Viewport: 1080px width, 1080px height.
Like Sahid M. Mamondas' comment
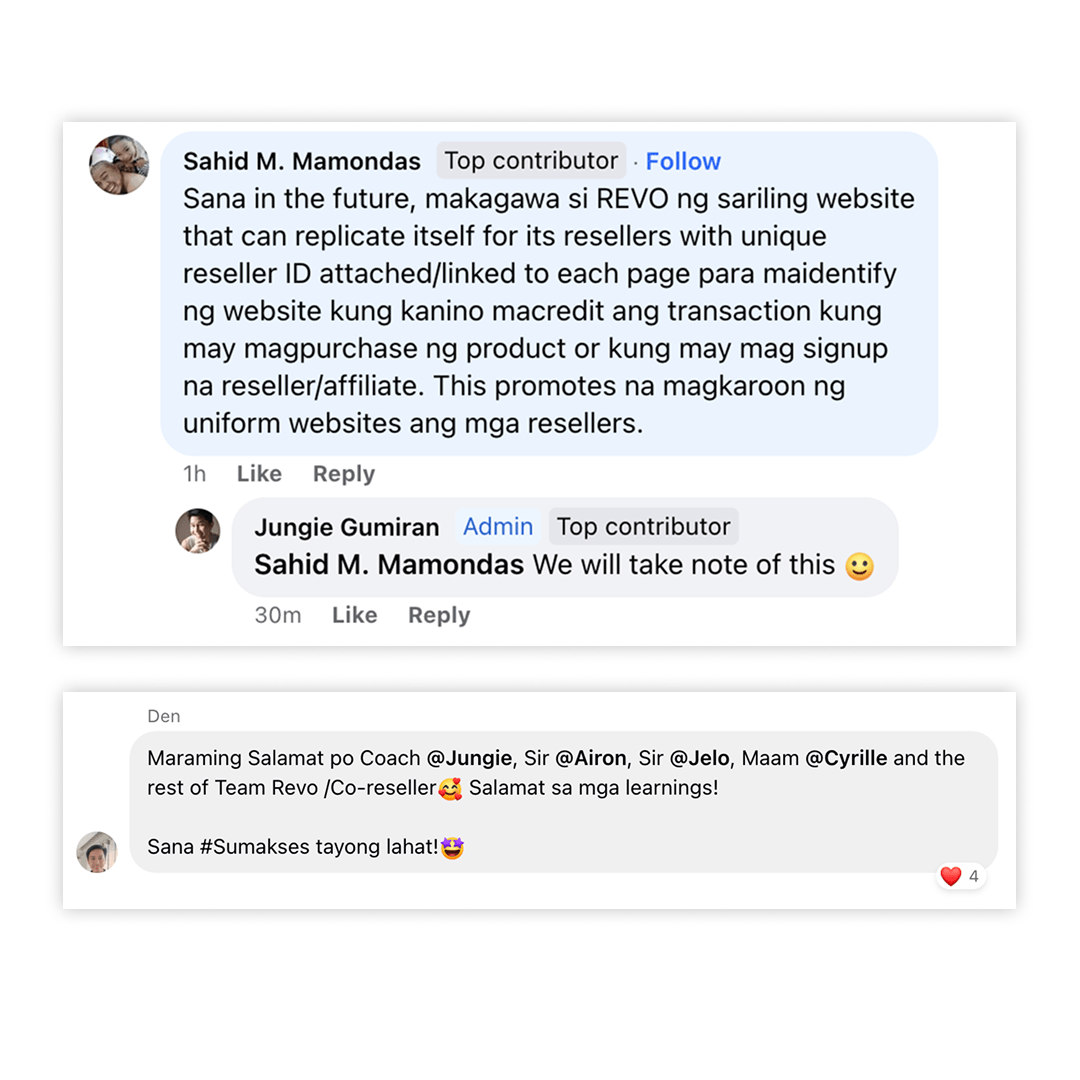point(259,474)
